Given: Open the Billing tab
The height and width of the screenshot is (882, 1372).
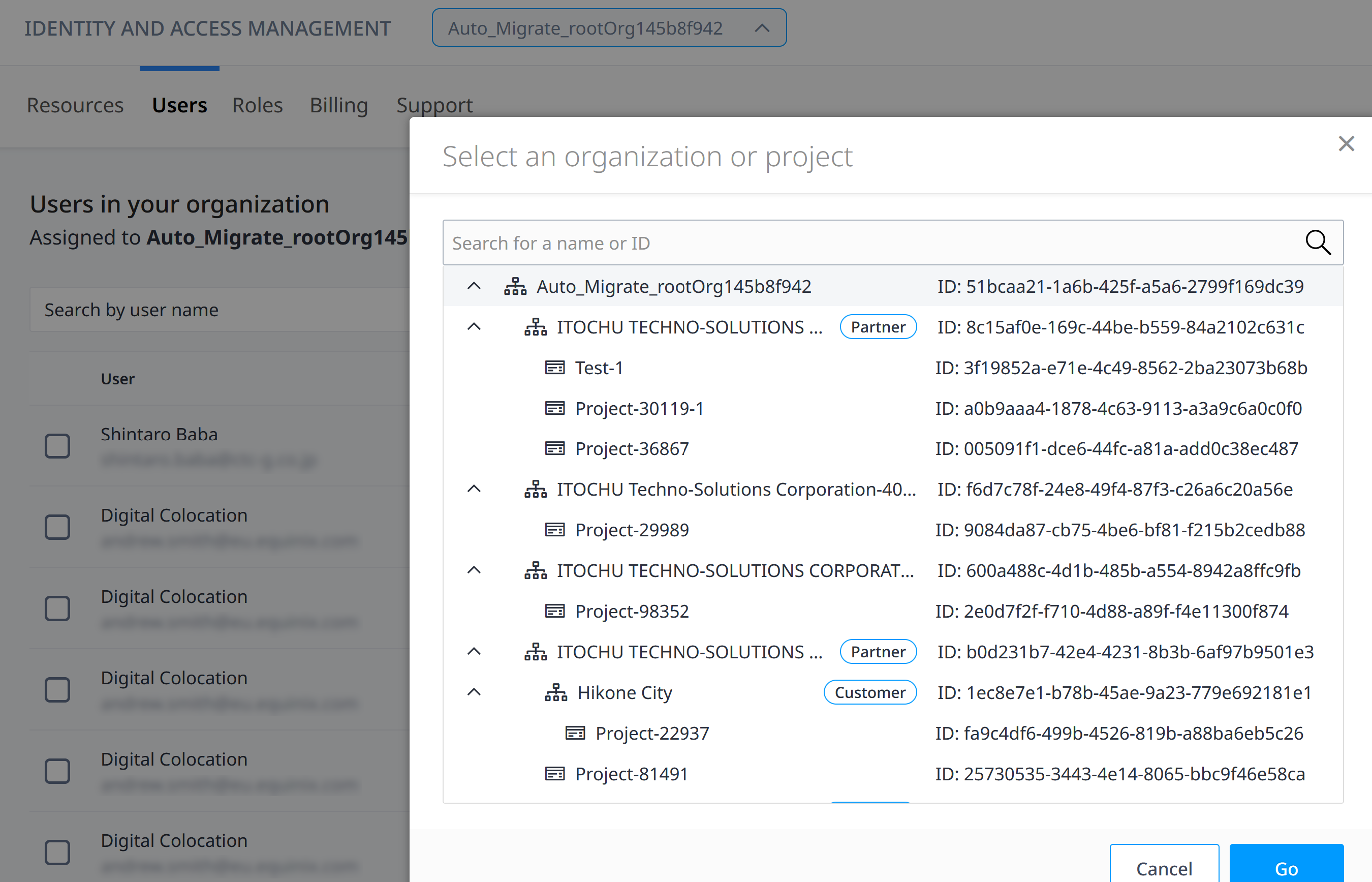Looking at the screenshot, I should [x=339, y=105].
